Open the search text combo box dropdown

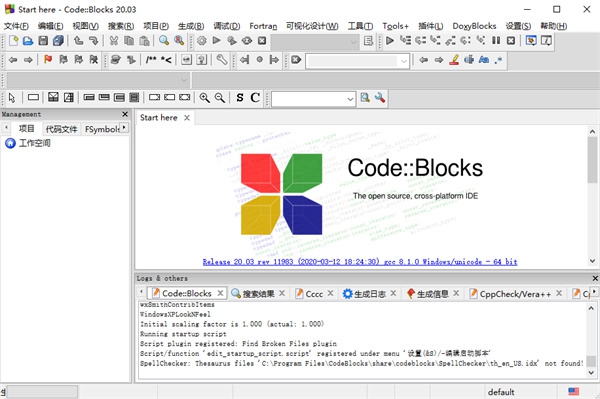404,61
